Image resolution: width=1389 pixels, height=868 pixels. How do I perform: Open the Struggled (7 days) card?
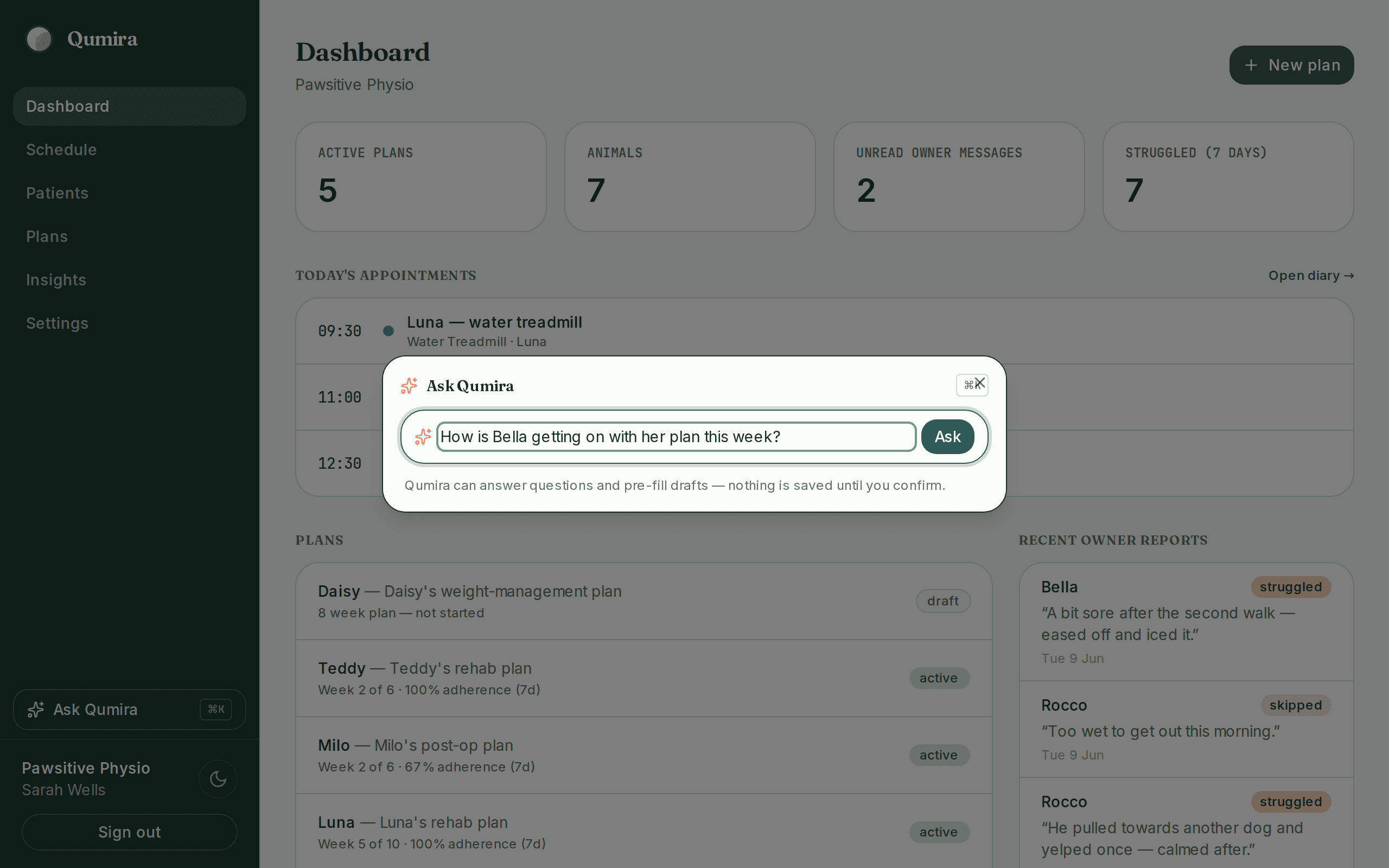1228,177
